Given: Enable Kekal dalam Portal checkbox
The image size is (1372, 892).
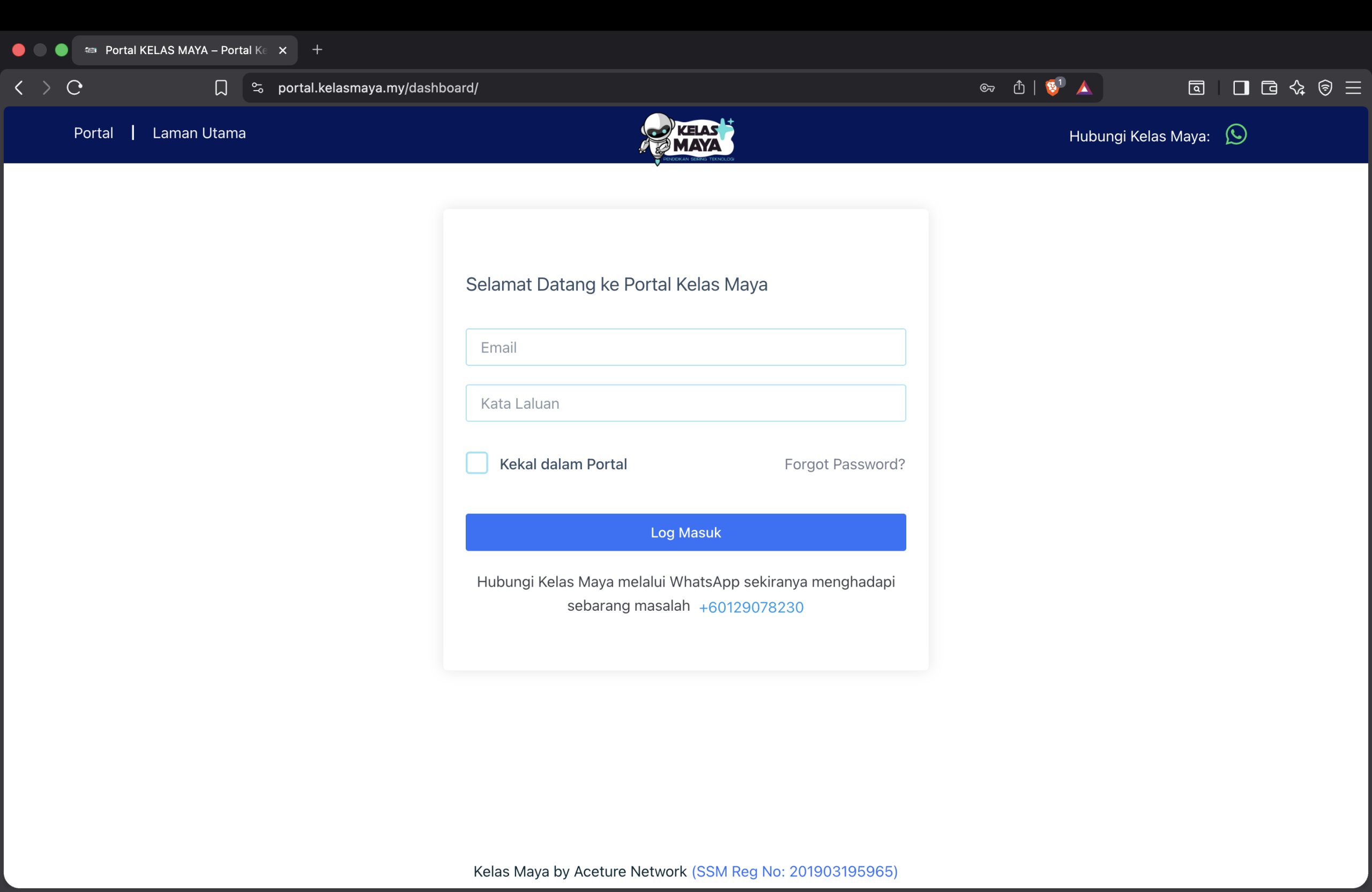Looking at the screenshot, I should tap(477, 463).
